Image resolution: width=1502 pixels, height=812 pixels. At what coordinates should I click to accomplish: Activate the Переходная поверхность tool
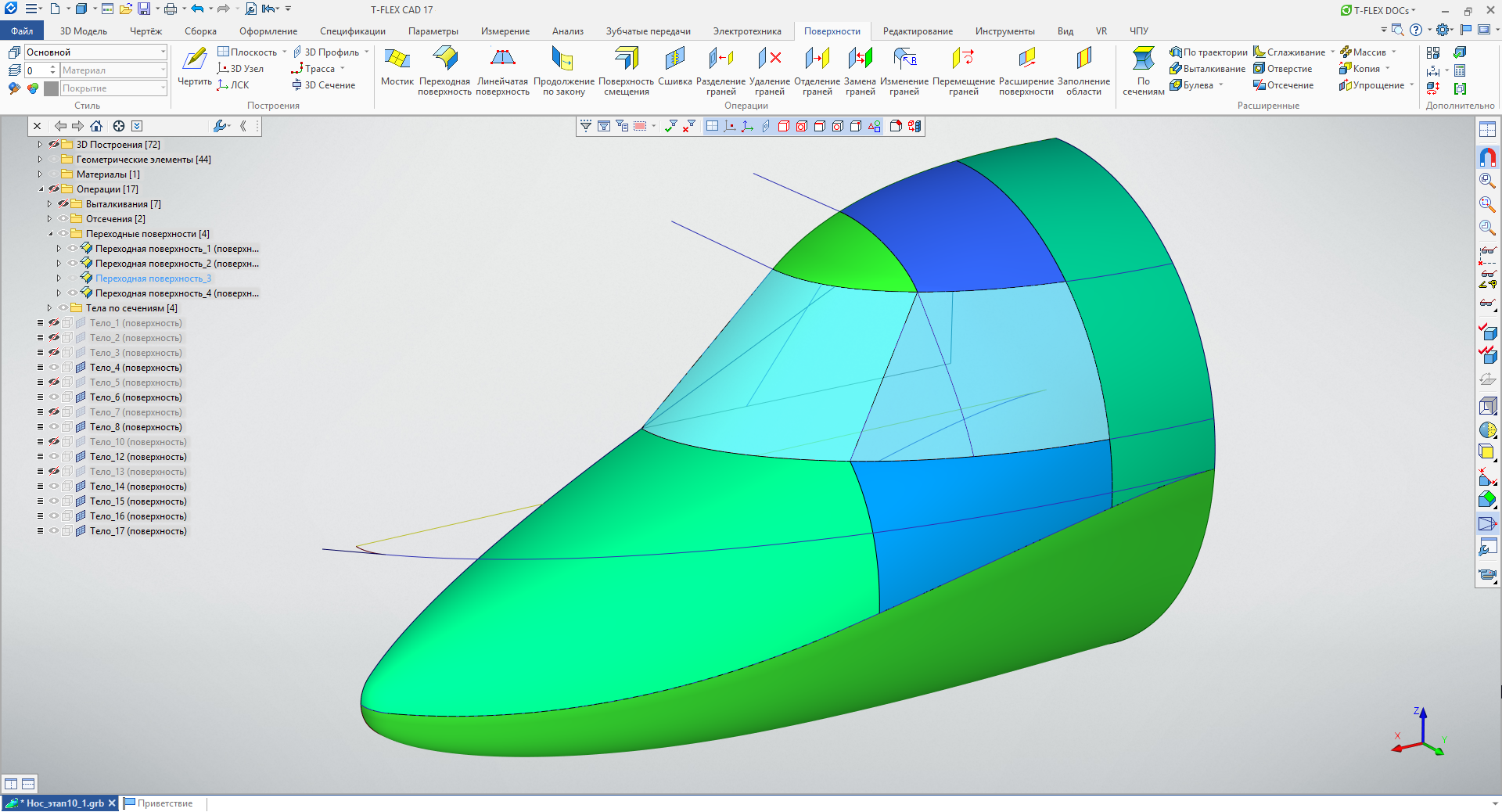pyautogui.click(x=444, y=70)
